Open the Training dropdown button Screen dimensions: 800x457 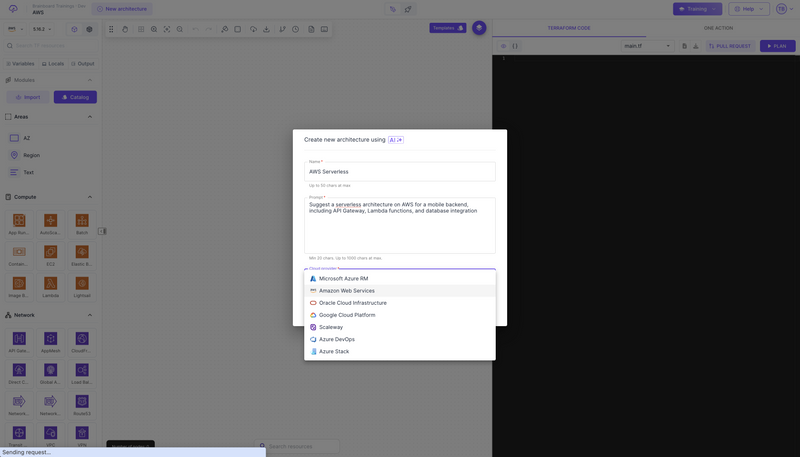(x=697, y=9)
